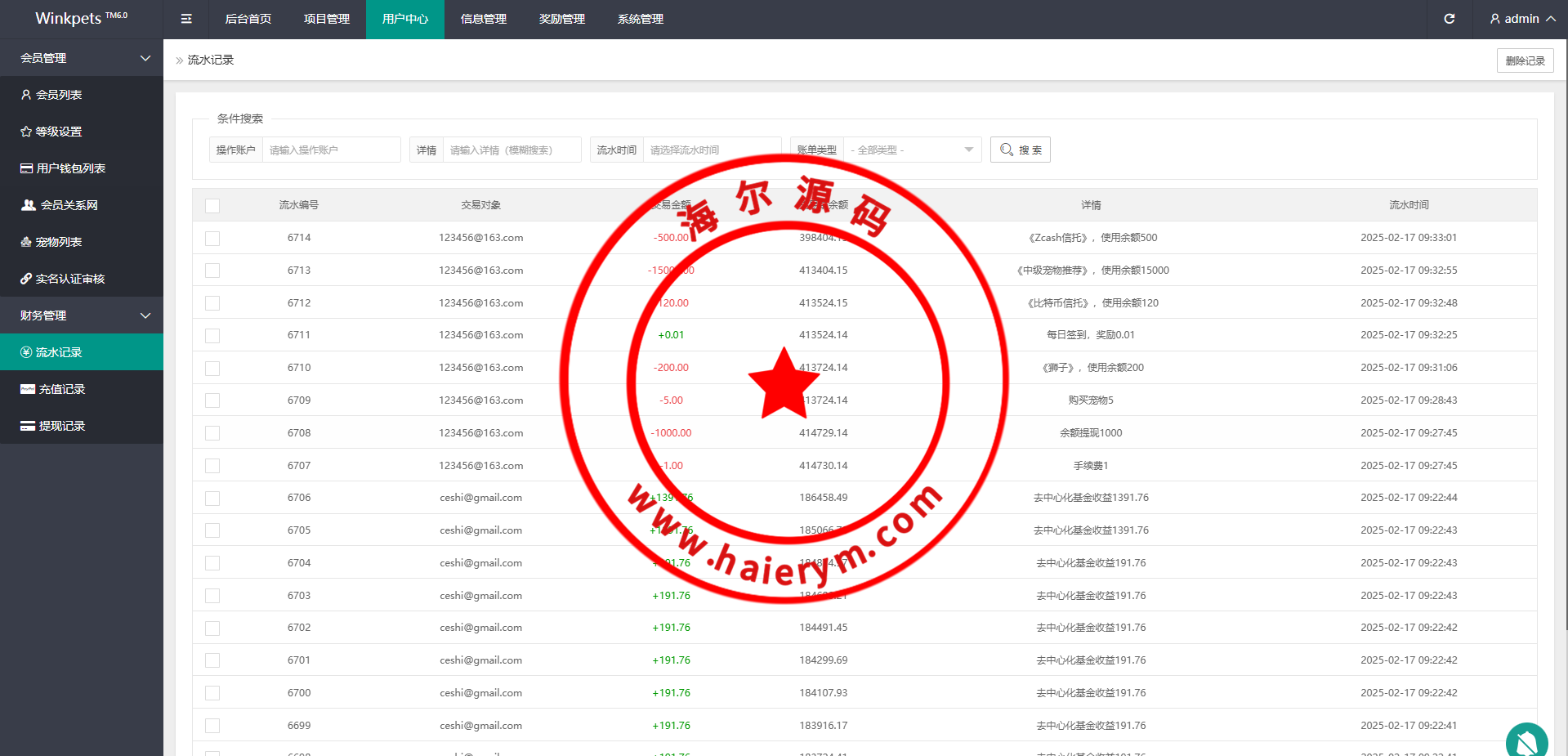Screen dimensions: 1568x756
Task: Expand the admin user menu
Action: tap(1521, 19)
